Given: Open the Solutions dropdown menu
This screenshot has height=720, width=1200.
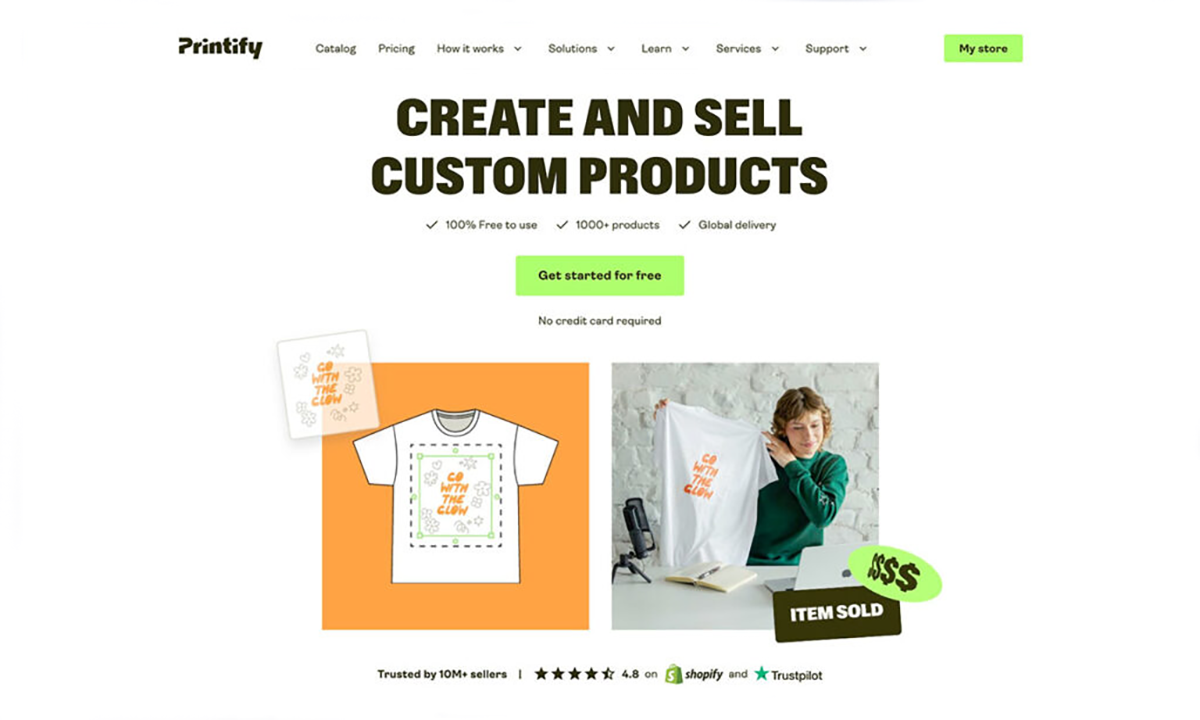Looking at the screenshot, I should [582, 48].
